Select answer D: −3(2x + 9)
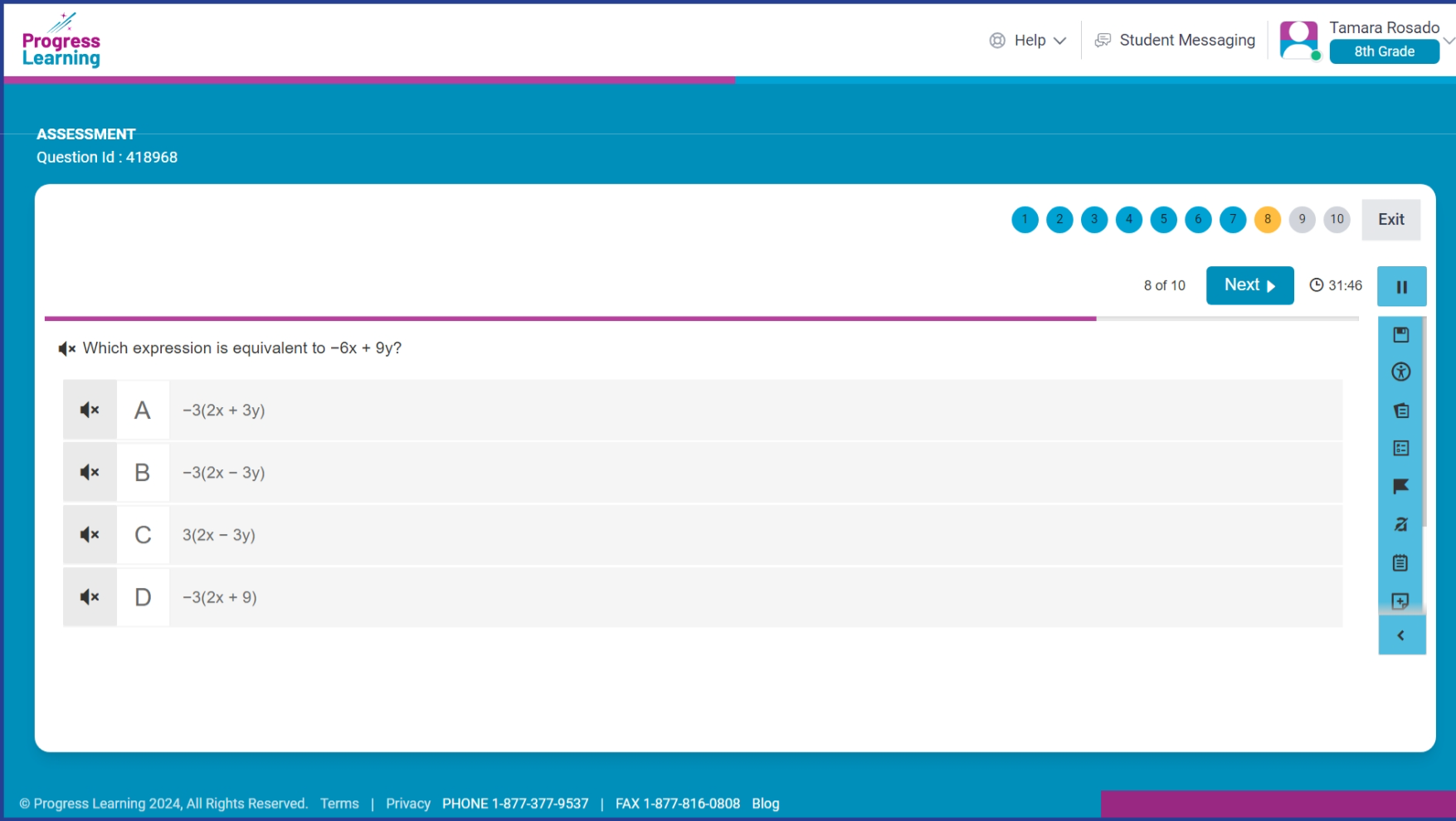The image size is (1456, 821). pos(703,597)
